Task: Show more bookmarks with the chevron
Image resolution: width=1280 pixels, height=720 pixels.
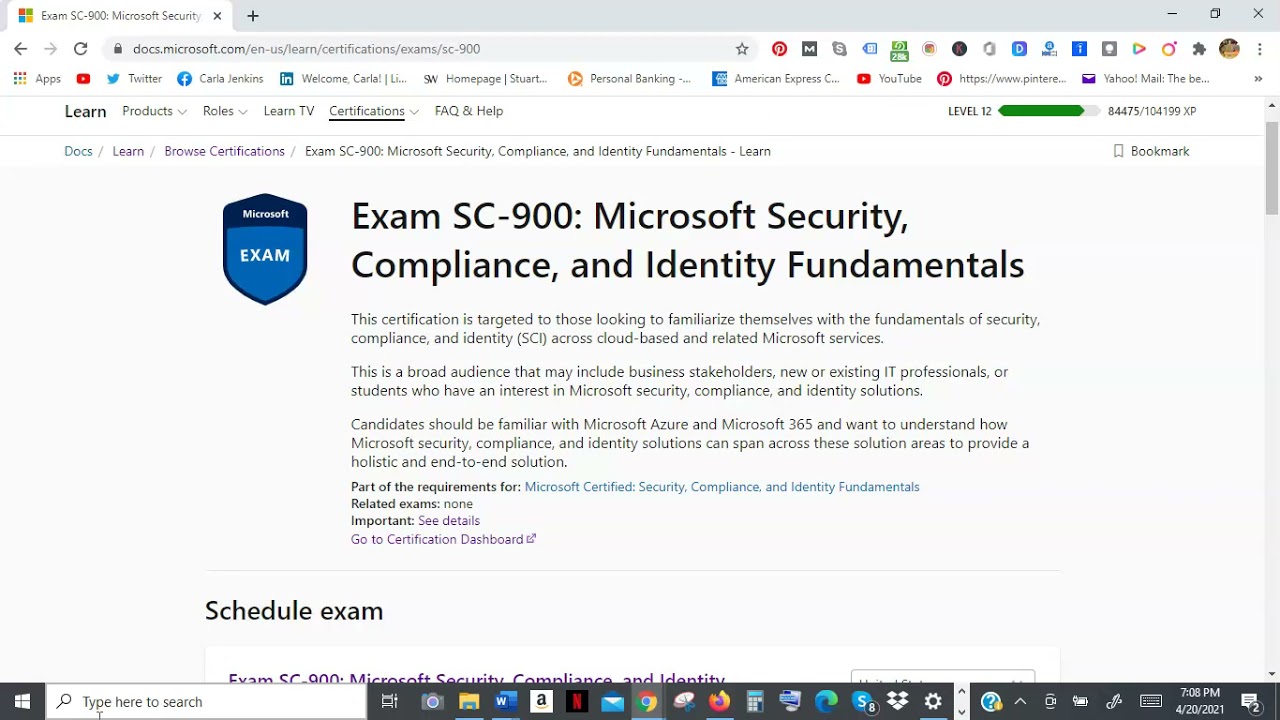Action: tap(1258, 78)
